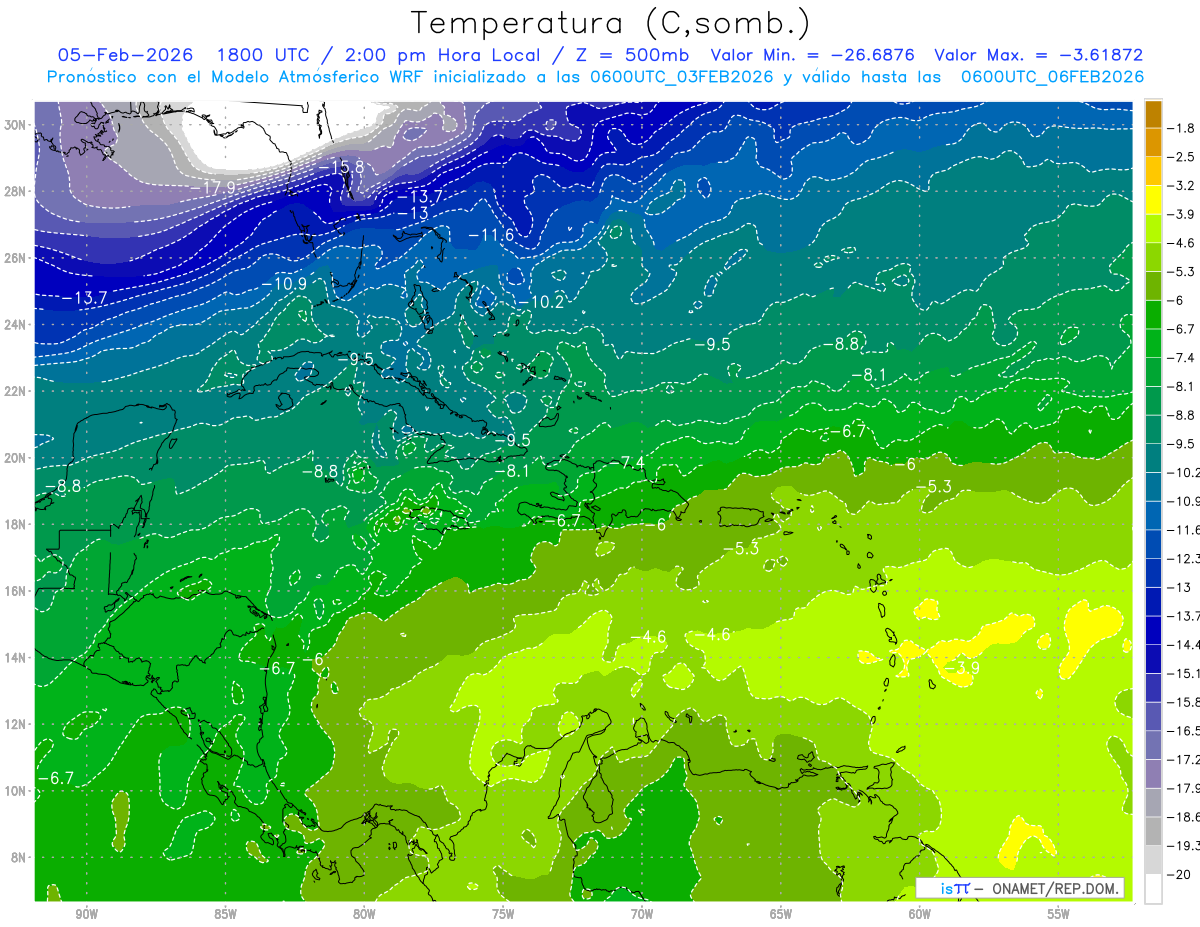Click the '18N' latitude axis label
Viewport: 1200px width, 927px height.
[17, 524]
